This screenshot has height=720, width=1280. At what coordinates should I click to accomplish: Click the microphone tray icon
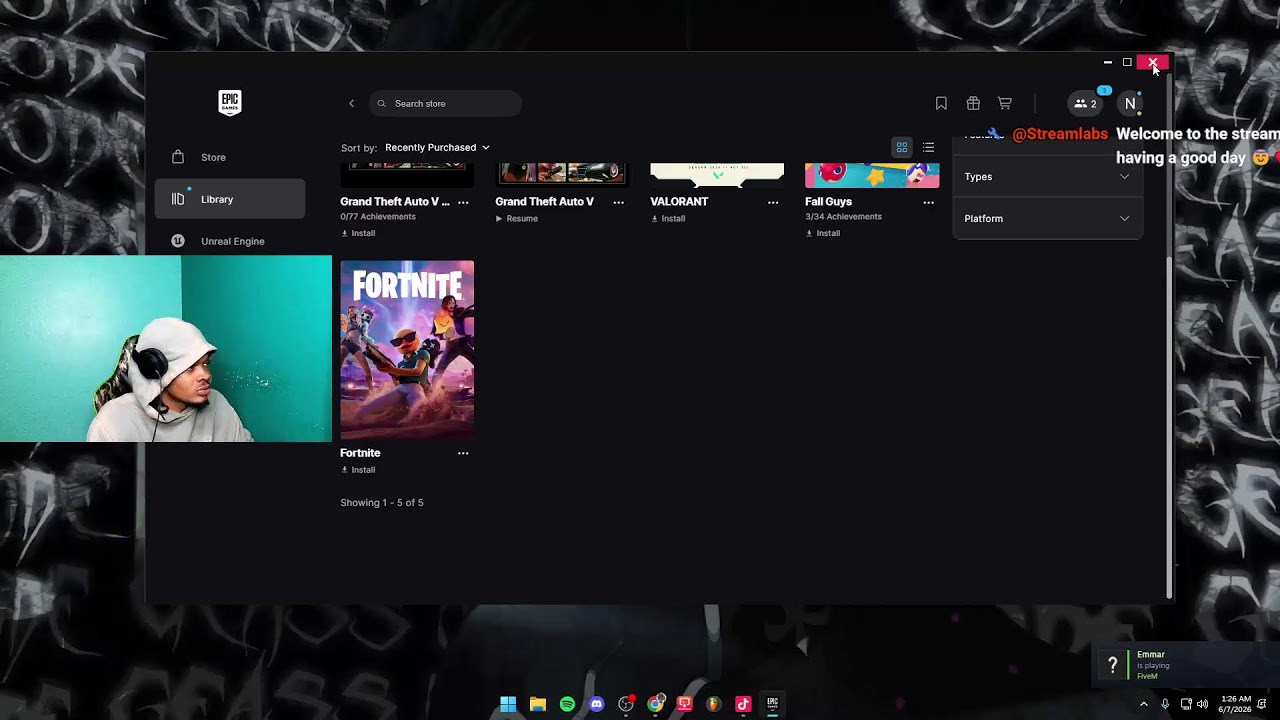point(1165,704)
